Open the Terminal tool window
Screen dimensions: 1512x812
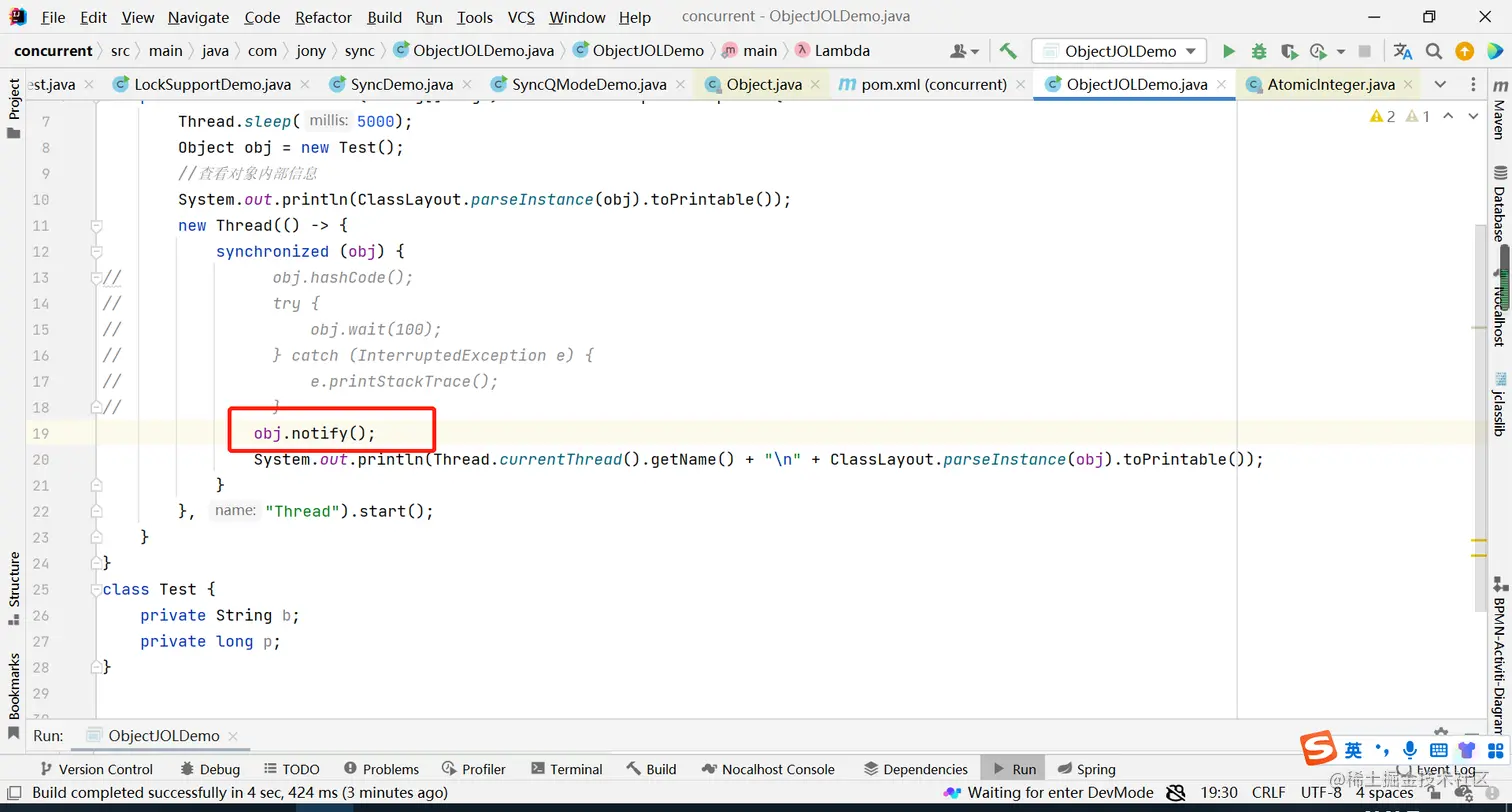[x=567, y=769]
